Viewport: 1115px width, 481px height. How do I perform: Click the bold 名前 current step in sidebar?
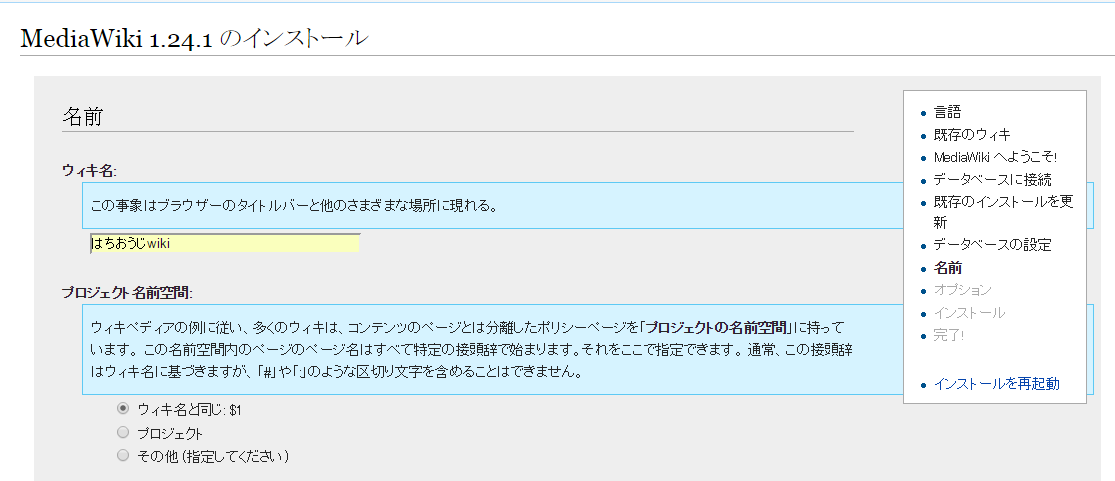[x=948, y=268]
